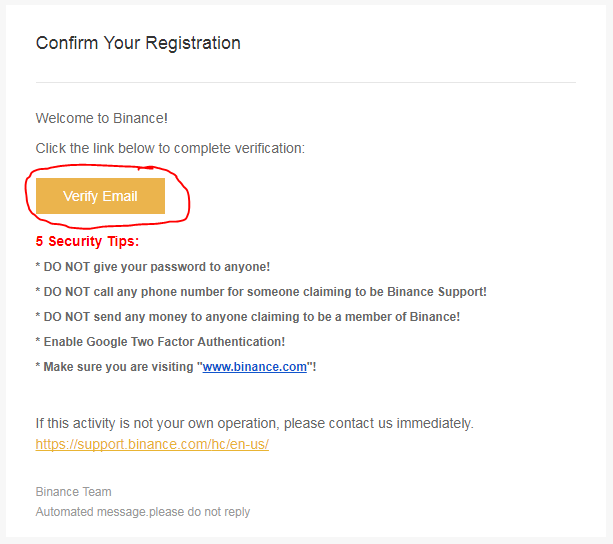
Task: Click the orange Verify Email button
Action: (100, 196)
